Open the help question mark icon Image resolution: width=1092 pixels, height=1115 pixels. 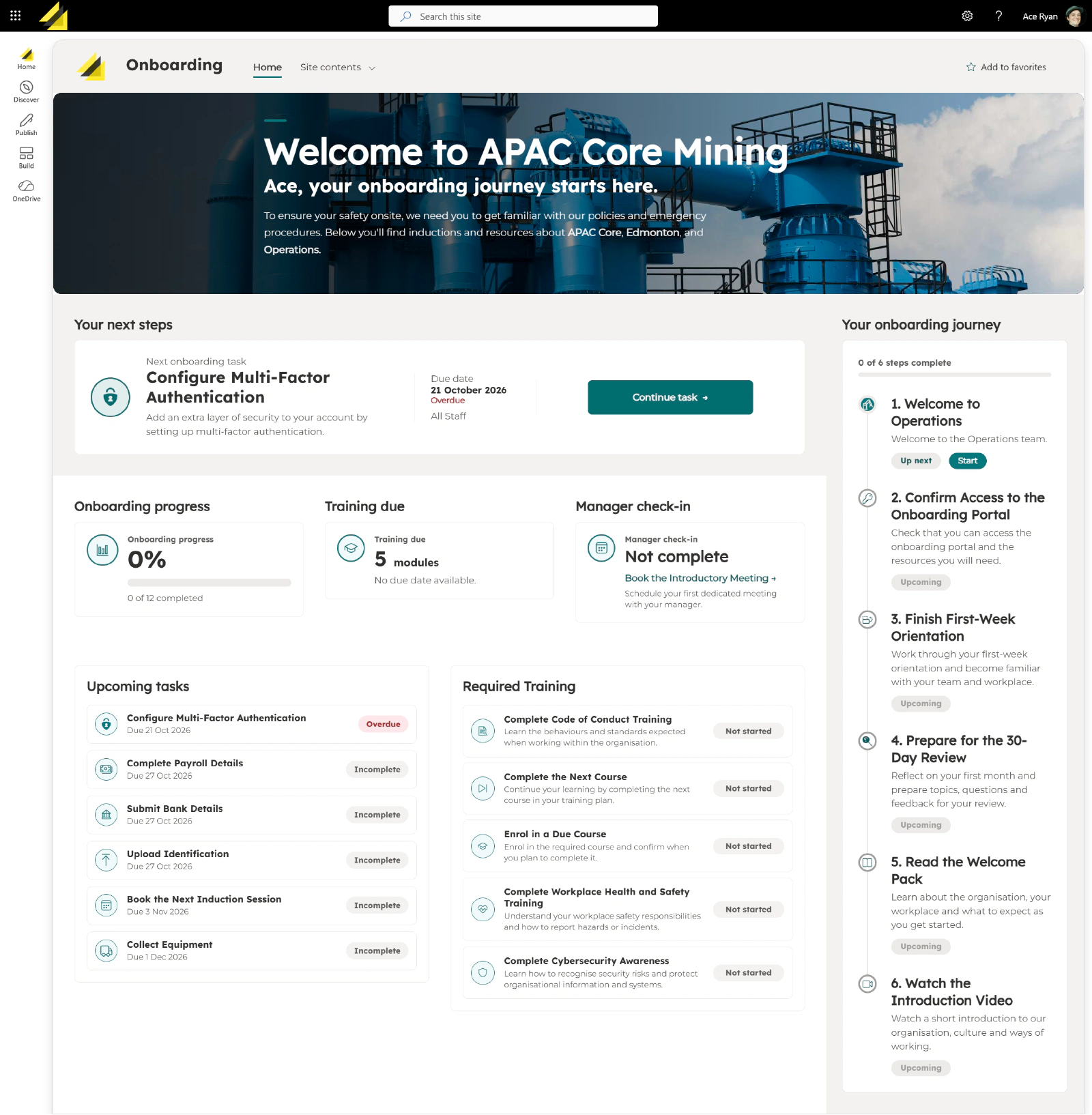click(x=998, y=16)
